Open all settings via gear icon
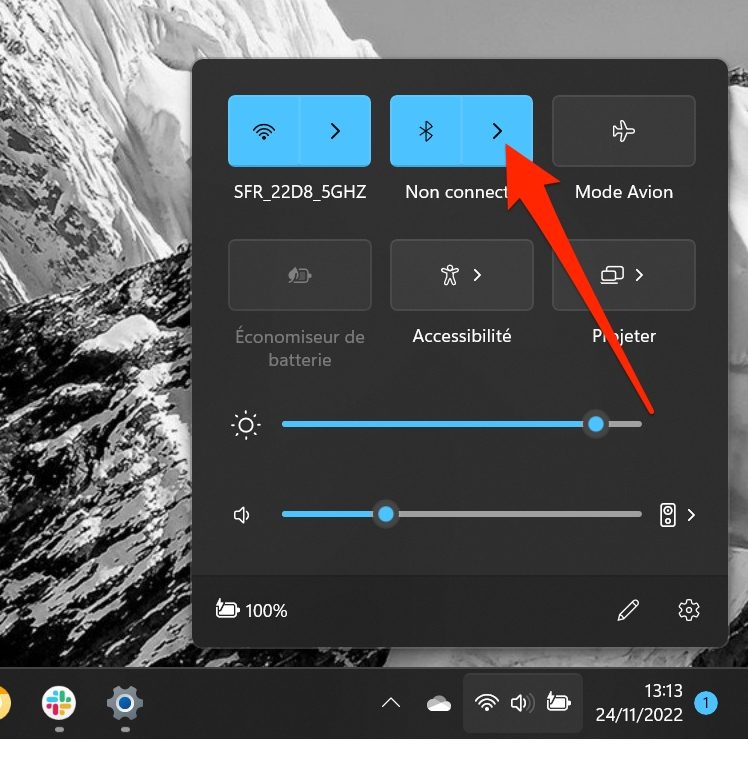Image resolution: width=748 pixels, height=780 pixels. click(689, 610)
